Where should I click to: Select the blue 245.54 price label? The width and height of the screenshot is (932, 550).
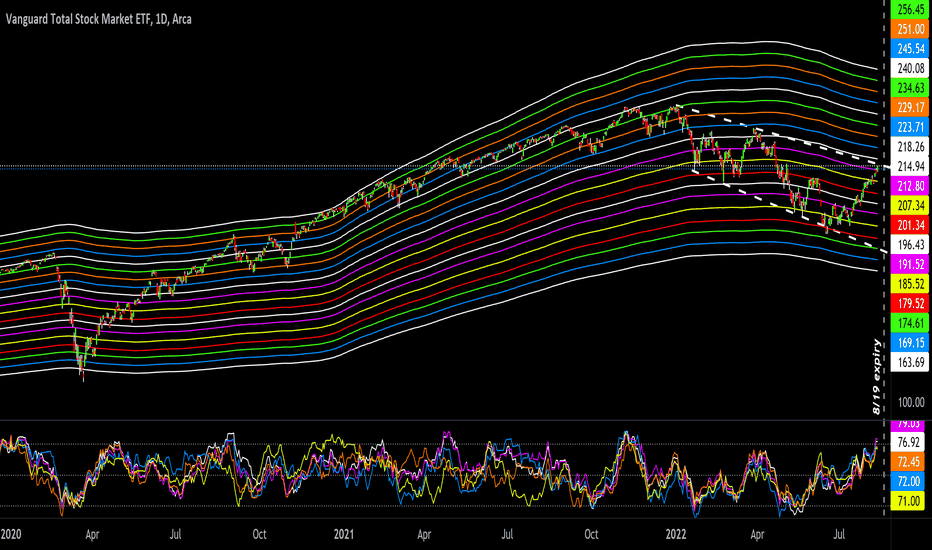911,49
